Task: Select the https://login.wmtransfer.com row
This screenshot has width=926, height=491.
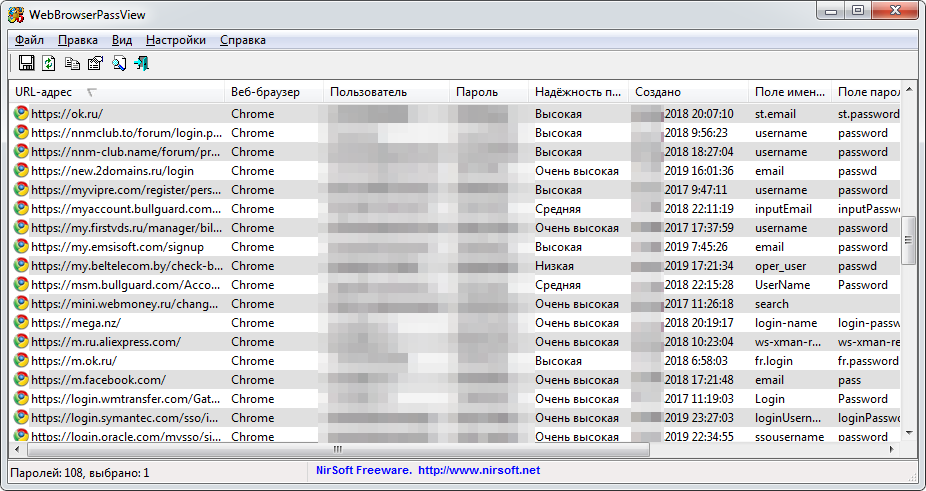Action: [455, 399]
